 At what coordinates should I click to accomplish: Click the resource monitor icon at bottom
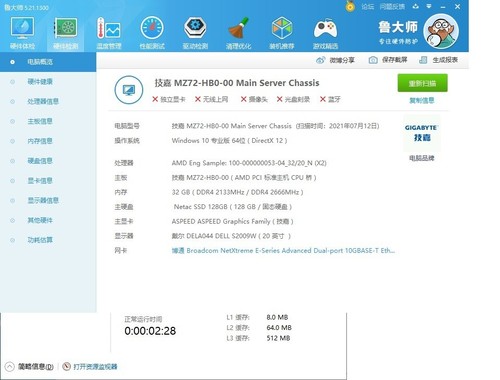pyautogui.click(x=67, y=366)
